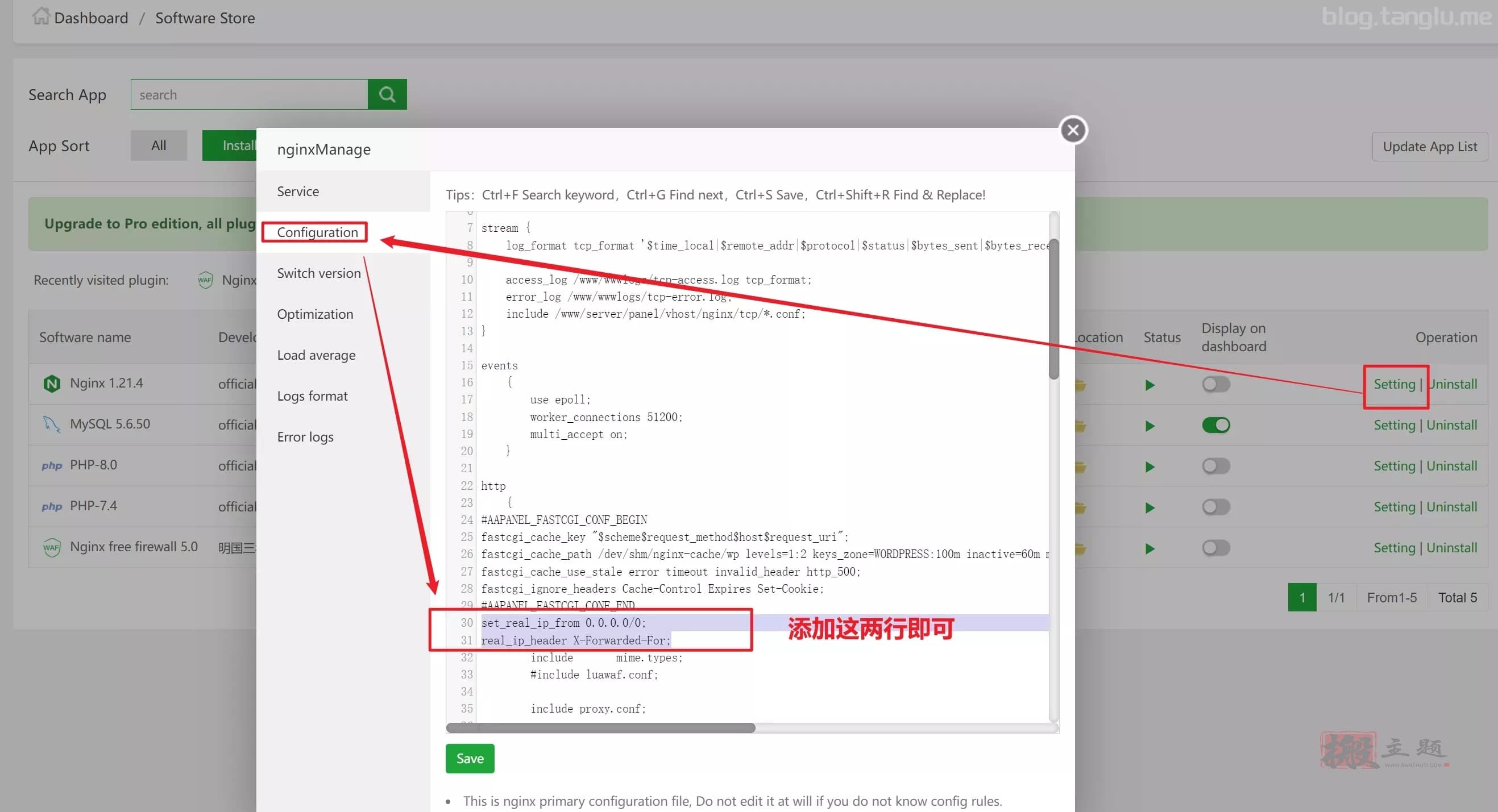Open the Switch version tab
Viewport: 1498px width, 812px height.
click(x=343, y=273)
